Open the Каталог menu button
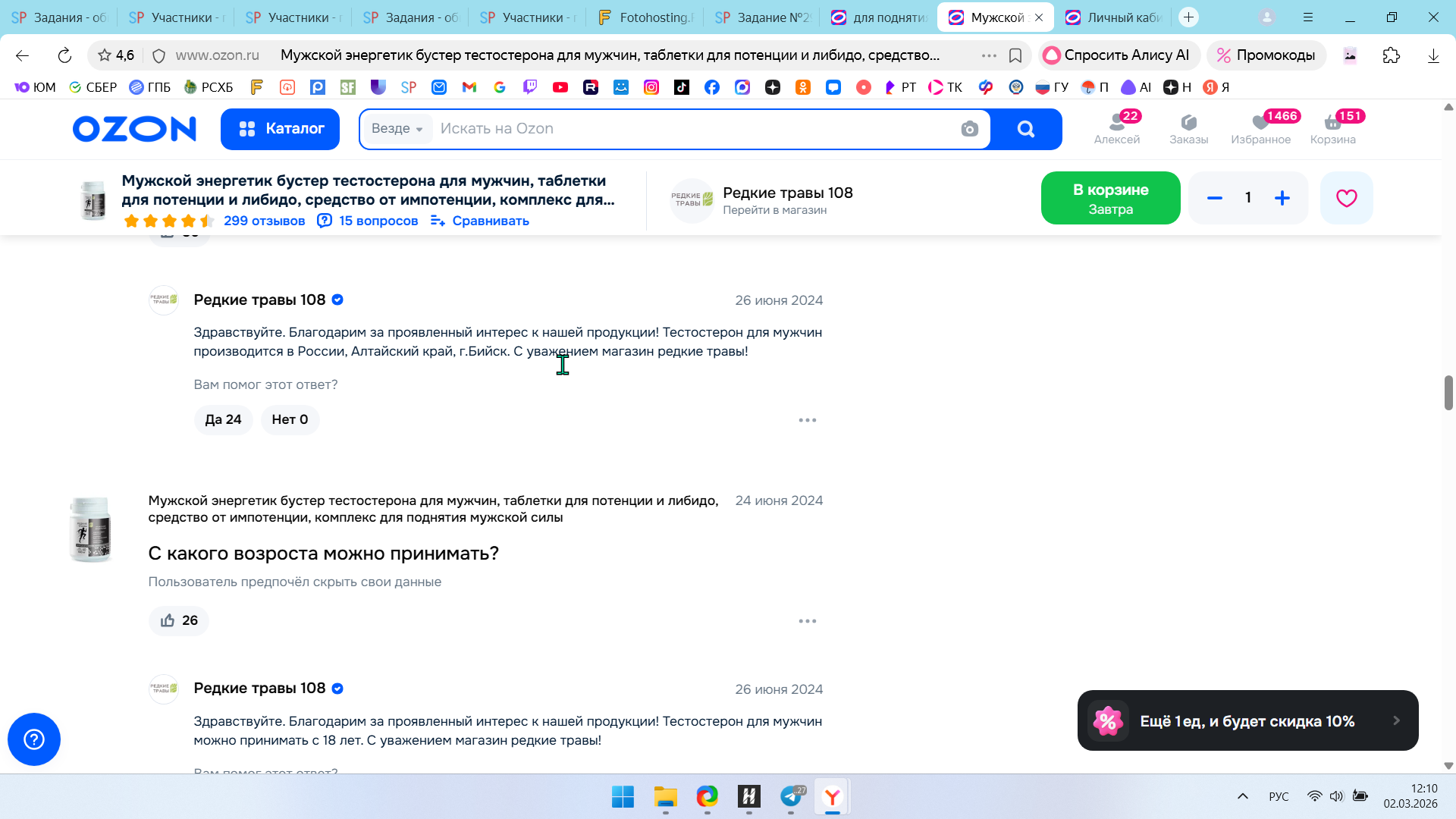The height and width of the screenshot is (819, 1456). (280, 129)
